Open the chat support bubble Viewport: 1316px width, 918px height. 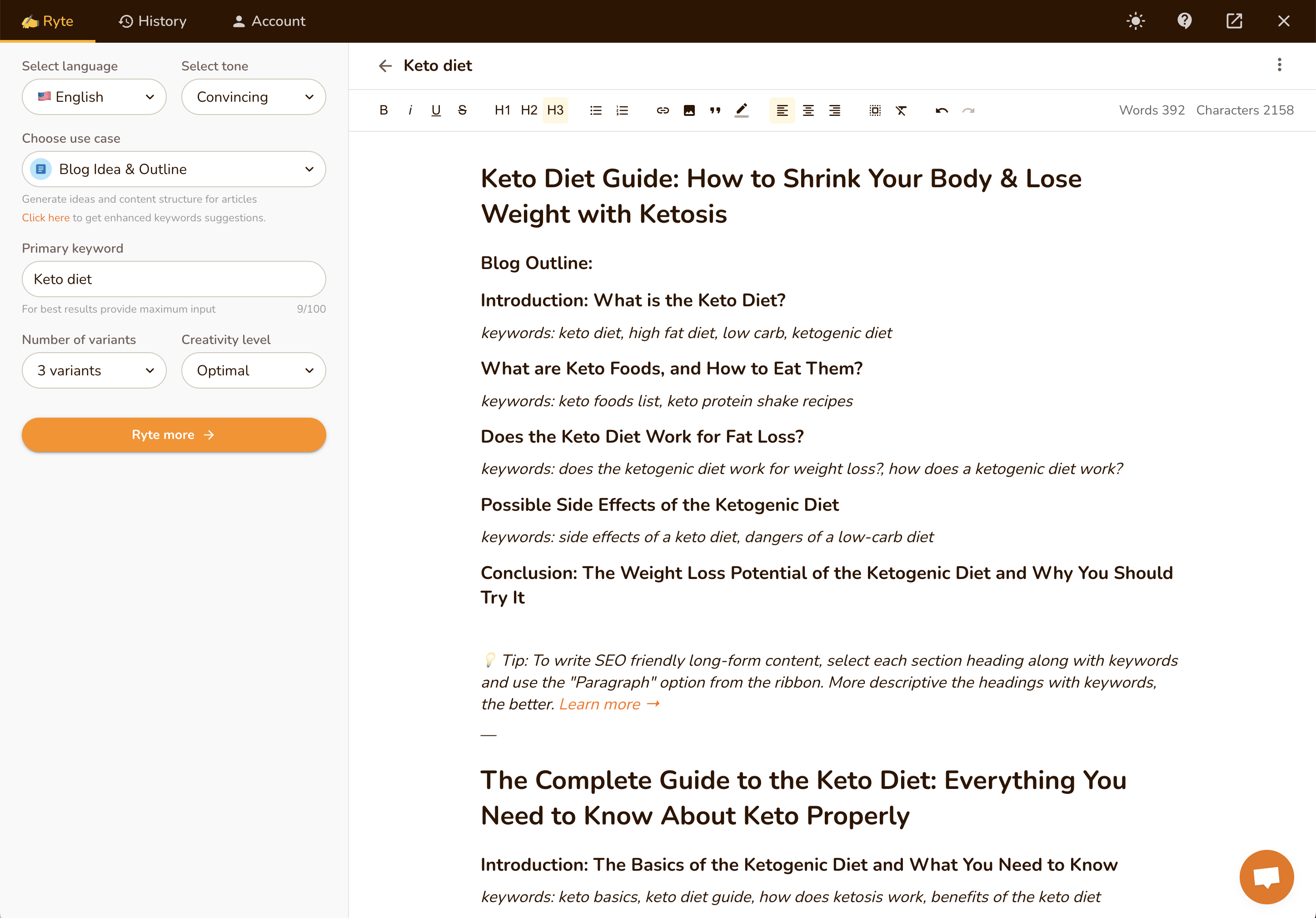coord(1266,877)
